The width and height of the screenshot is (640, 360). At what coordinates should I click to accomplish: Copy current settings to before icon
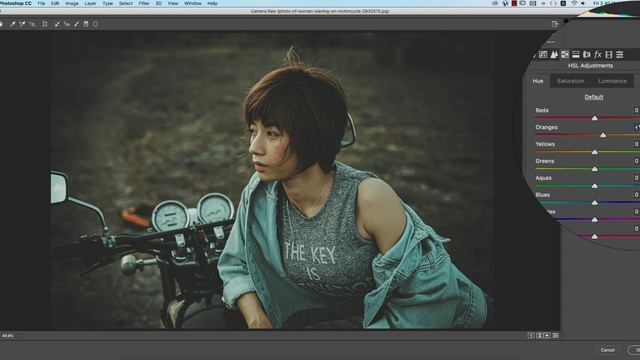tap(547, 336)
